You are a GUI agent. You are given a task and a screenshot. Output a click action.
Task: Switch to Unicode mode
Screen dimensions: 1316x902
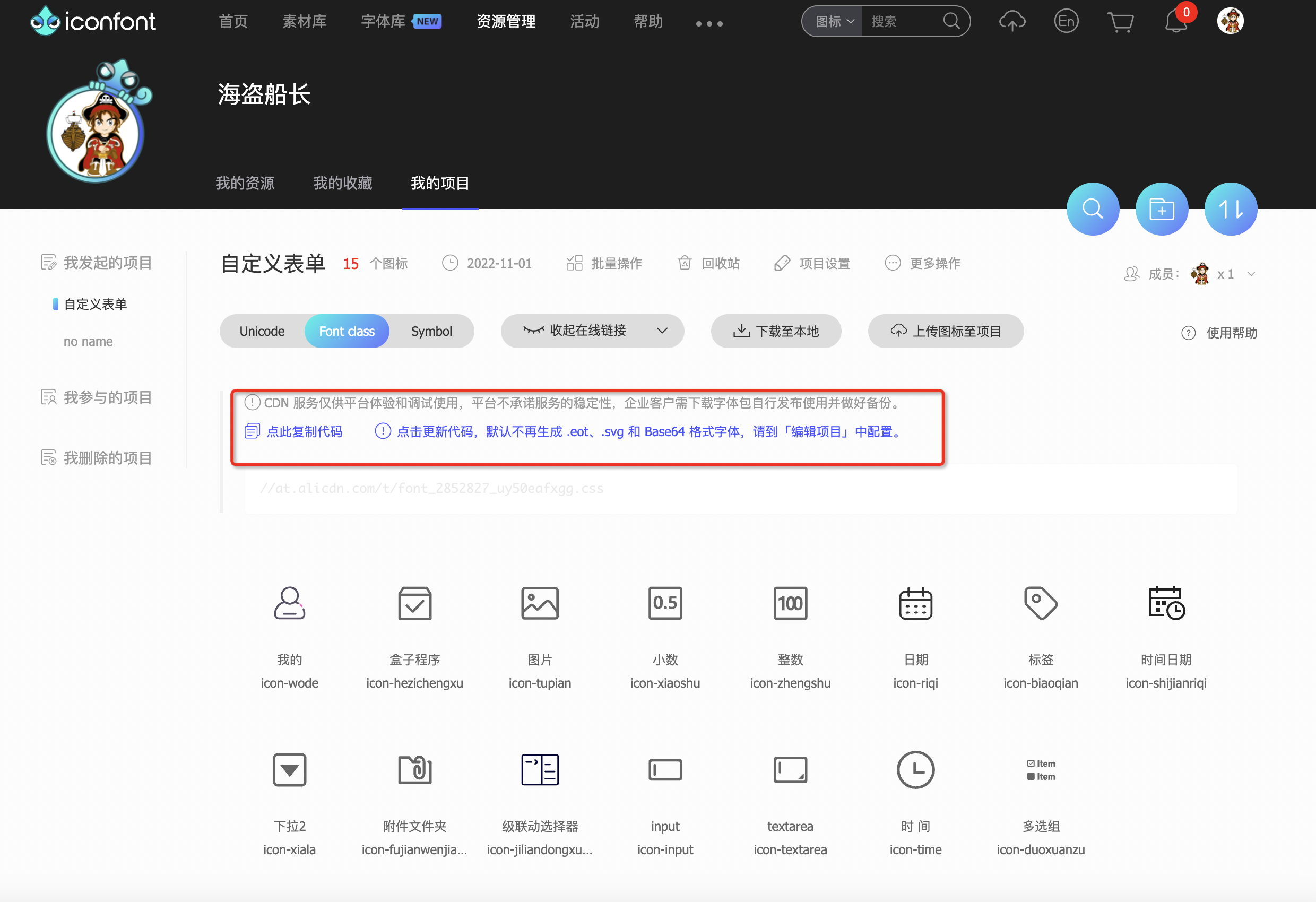point(262,331)
